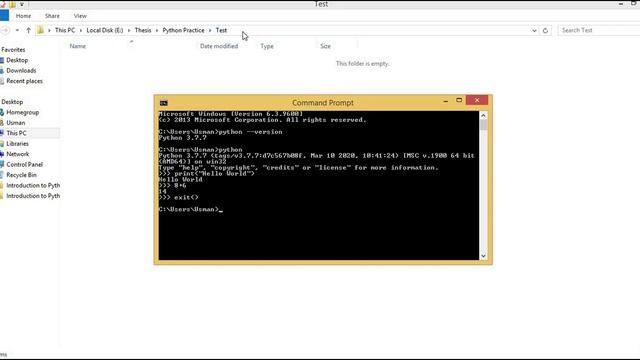Sort files by Name column
The image size is (640, 360).
pyautogui.click(x=78, y=46)
